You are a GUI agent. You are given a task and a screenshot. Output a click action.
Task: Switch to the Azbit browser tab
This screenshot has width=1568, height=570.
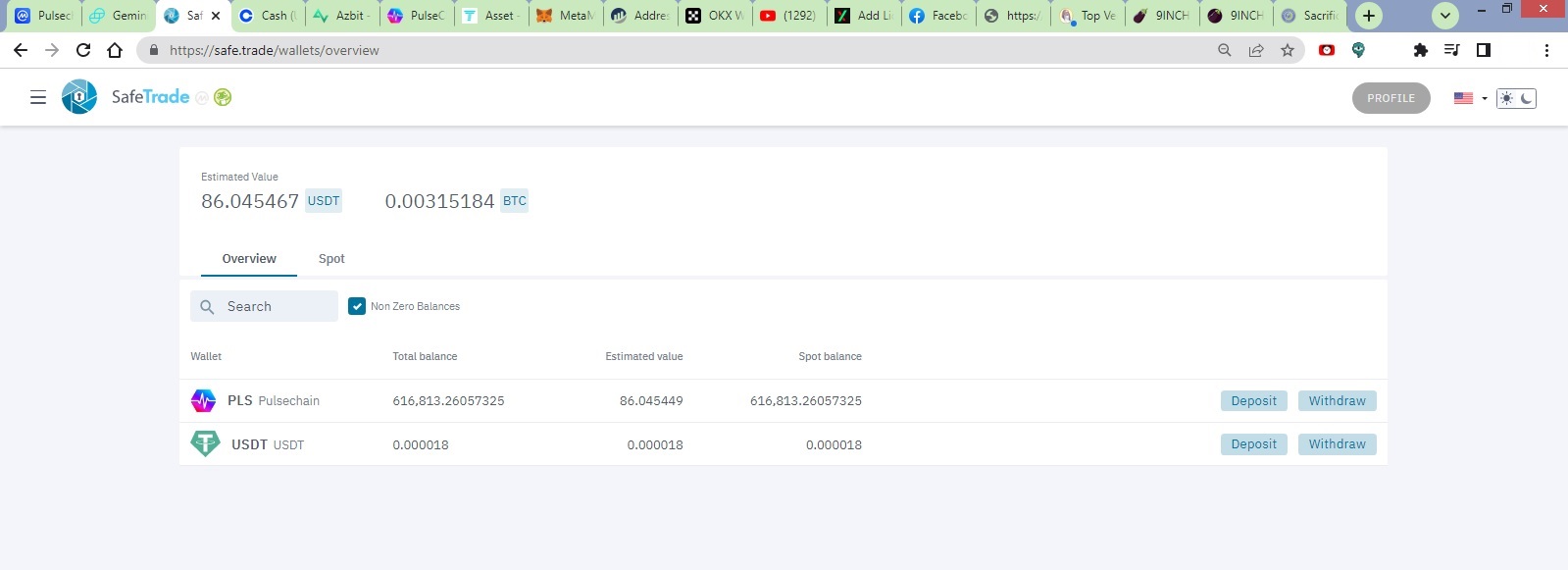point(342,16)
